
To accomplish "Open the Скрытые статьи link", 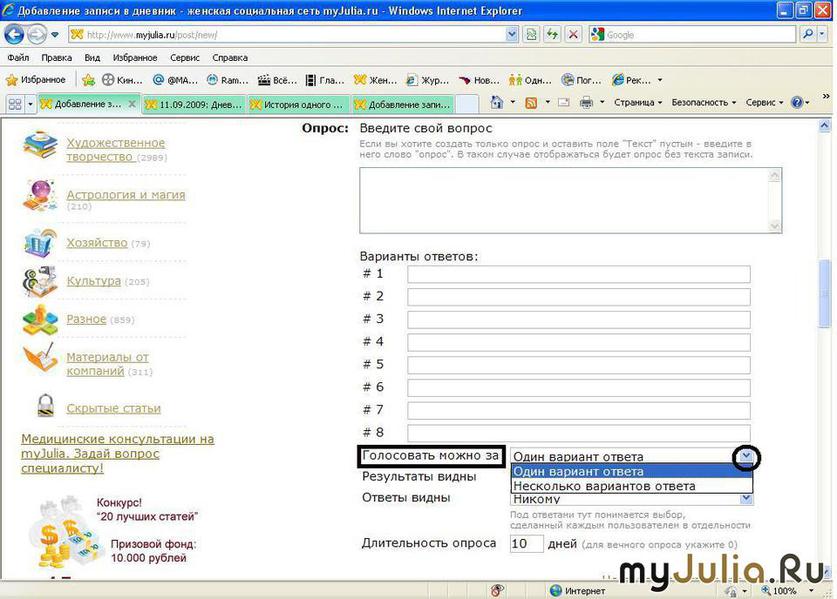I will click(113, 408).
